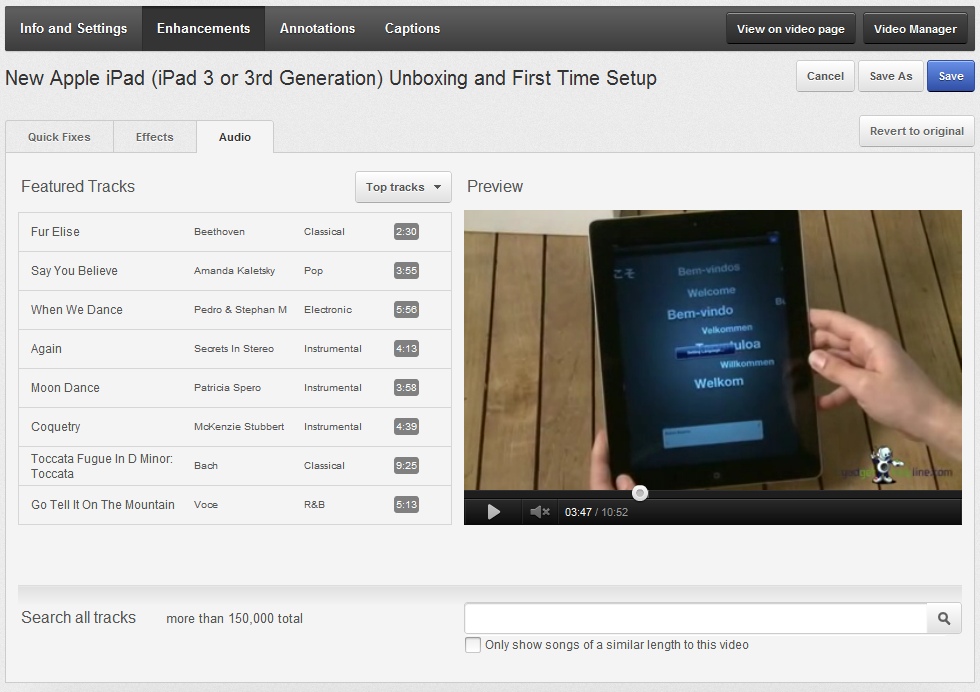The width and height of the screenshot is (980, 692).
Task: Click the search all tracks text field
Action: 695,619
